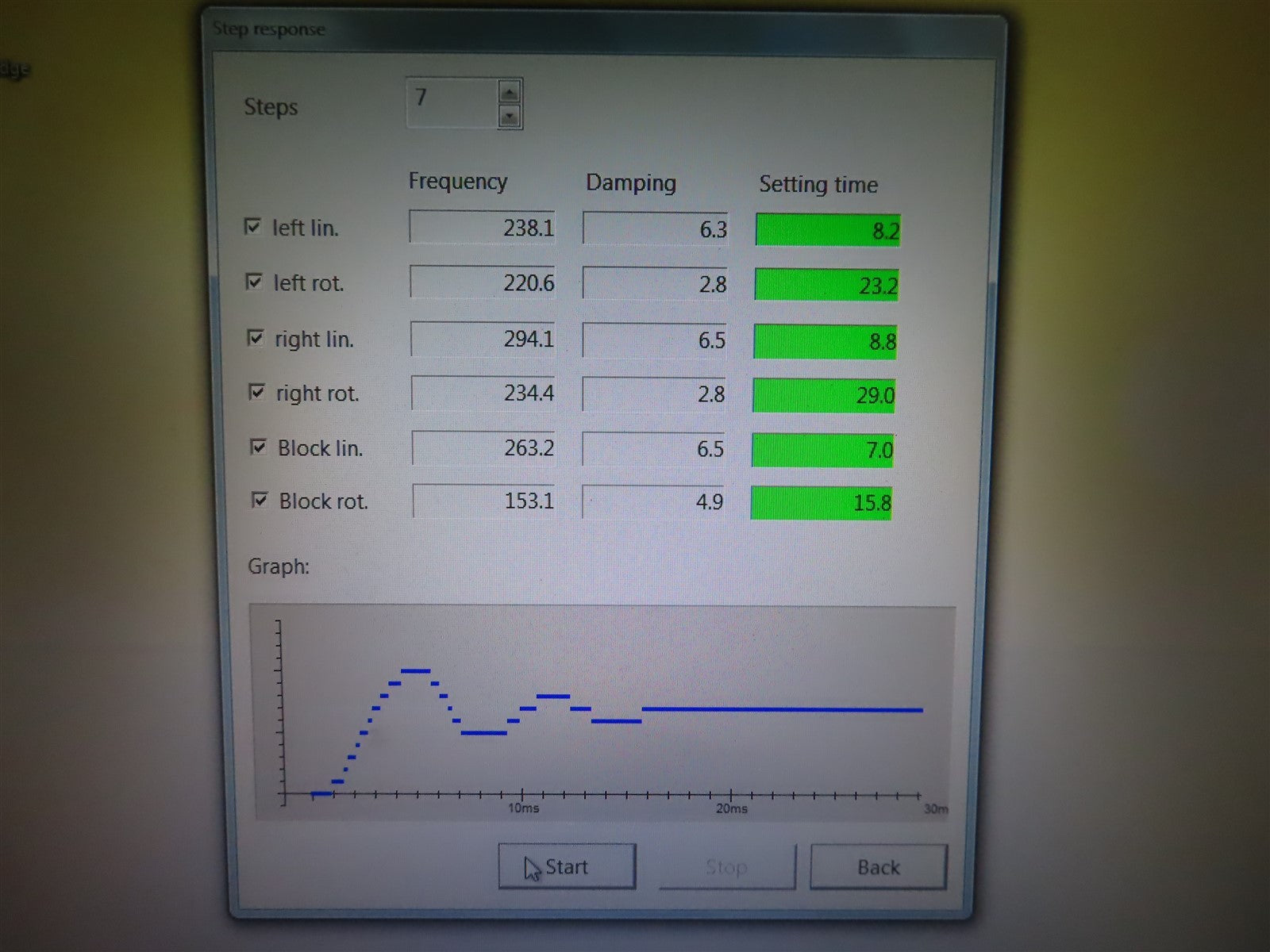Click left rot. damping field 2.8

coord(655,284)
